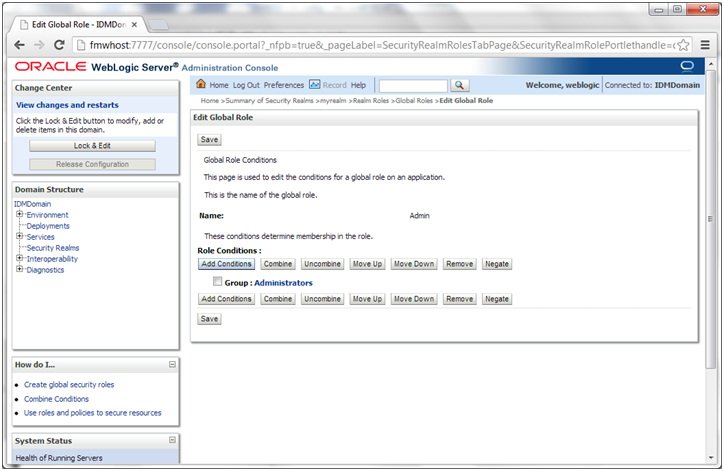The image size is (724, 471).
Task: Go to Realm Roles breadcrumb
Action: [x=371, y=101]
